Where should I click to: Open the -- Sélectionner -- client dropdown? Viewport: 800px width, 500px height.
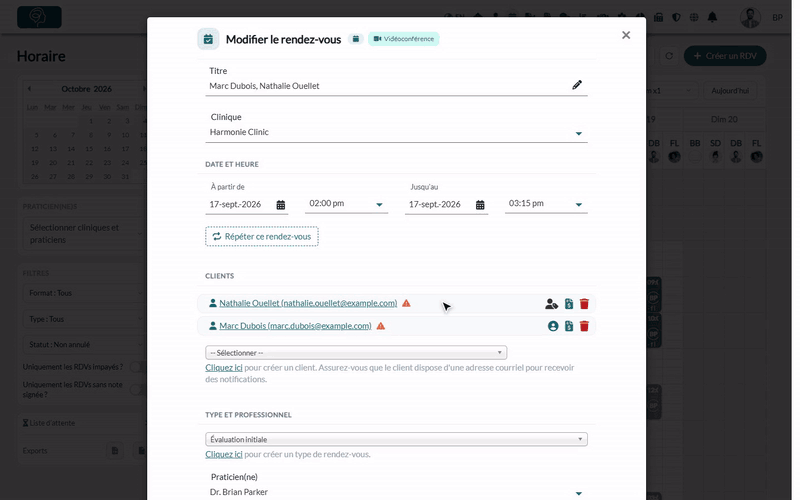pos(356,353)
